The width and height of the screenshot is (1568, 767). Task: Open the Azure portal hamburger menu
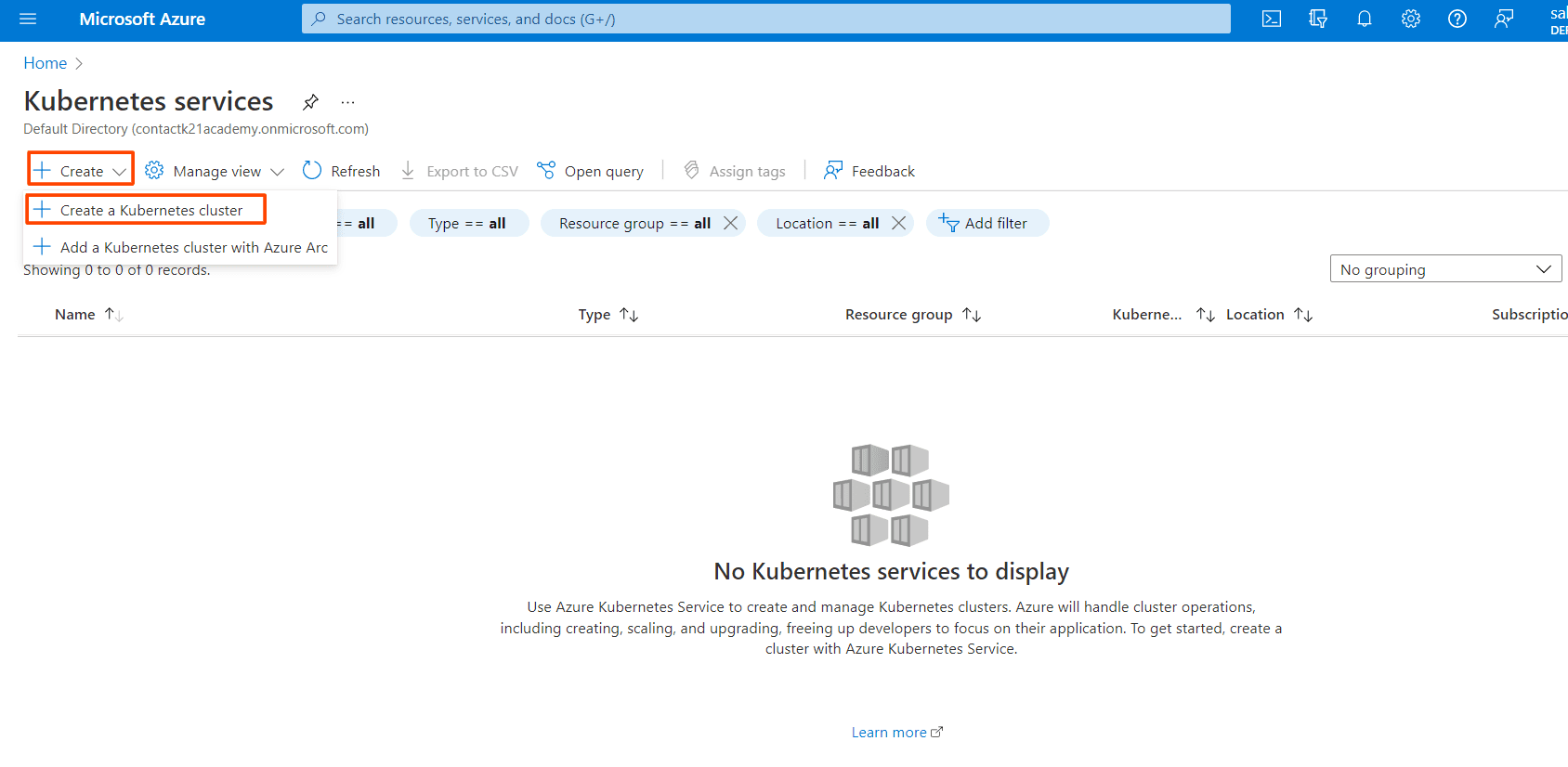coord(28,19)
